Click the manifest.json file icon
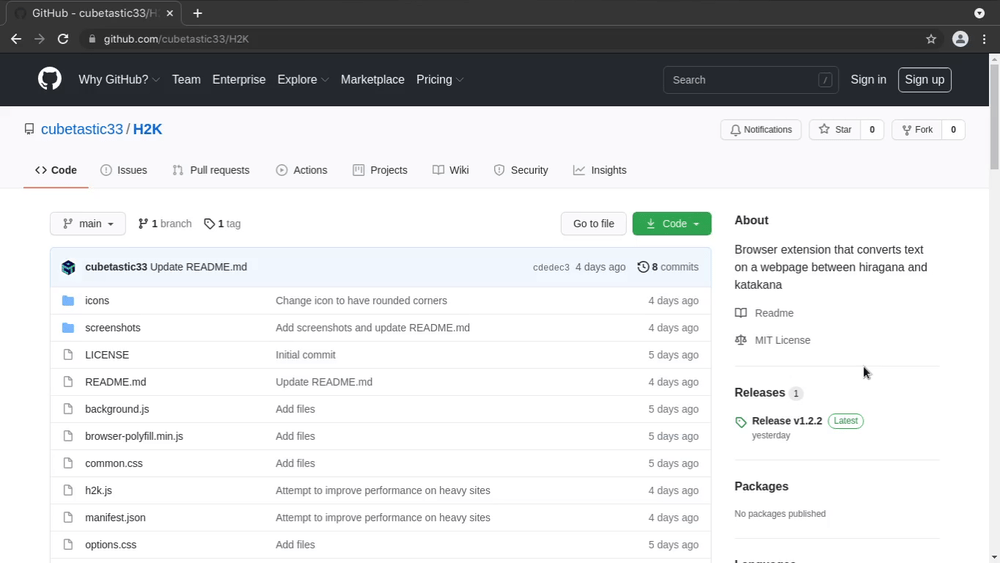1000x563 pixels. click(x=68, y=517)
